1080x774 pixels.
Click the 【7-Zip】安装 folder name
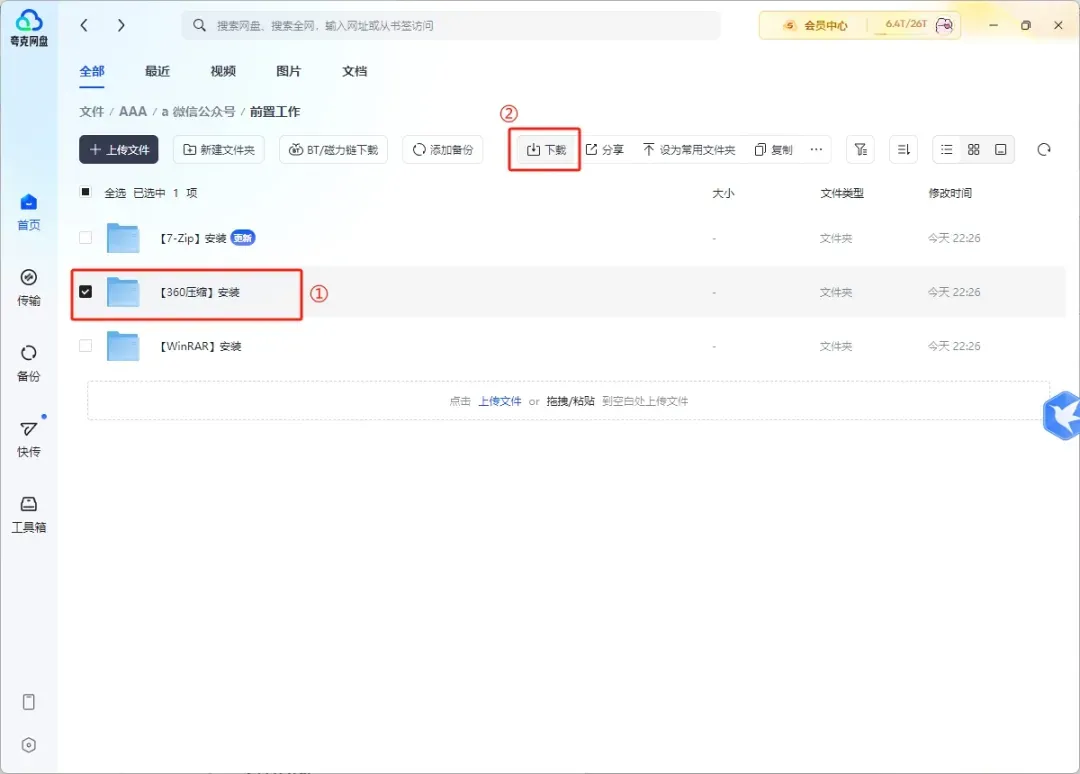click(192, 238)
